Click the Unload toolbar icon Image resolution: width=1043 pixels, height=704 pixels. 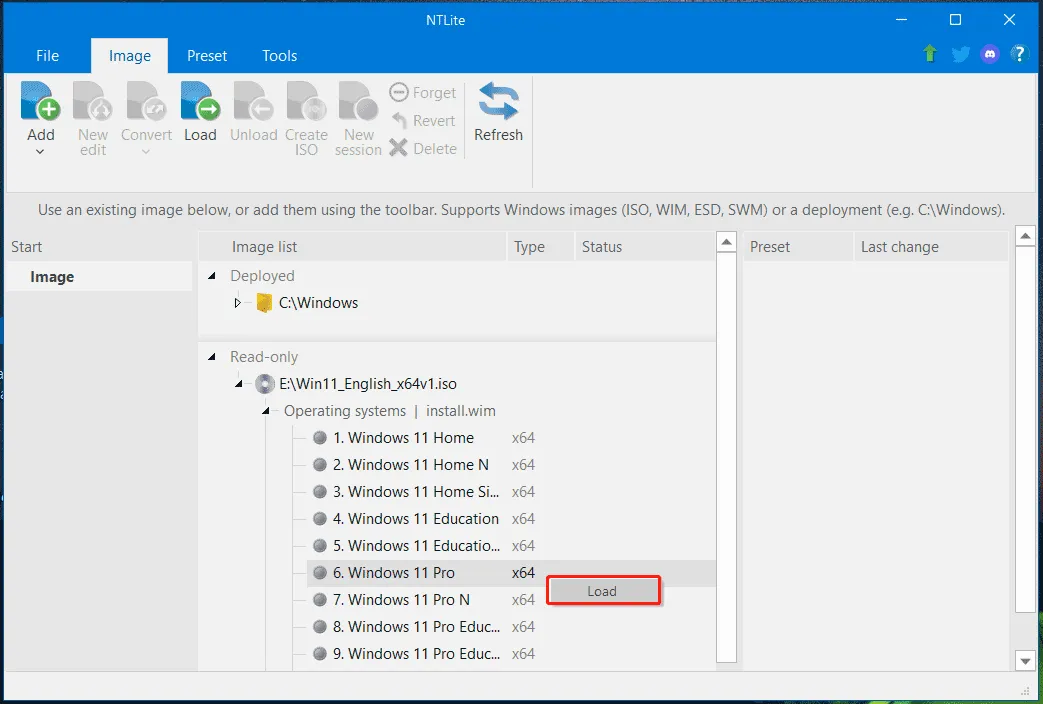pos(253,101)
